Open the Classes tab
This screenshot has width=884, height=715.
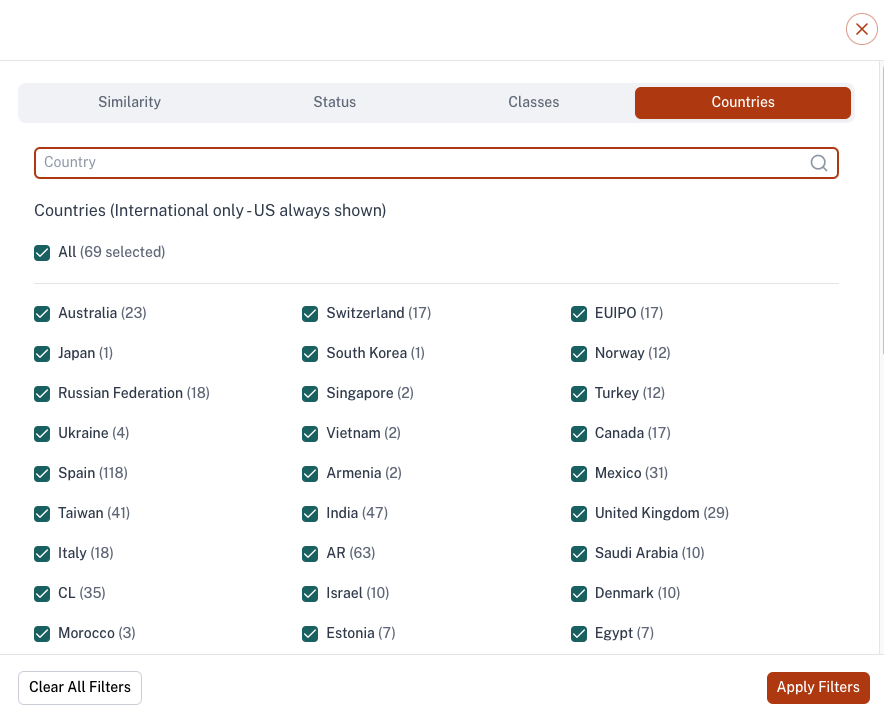pos(533,102)
